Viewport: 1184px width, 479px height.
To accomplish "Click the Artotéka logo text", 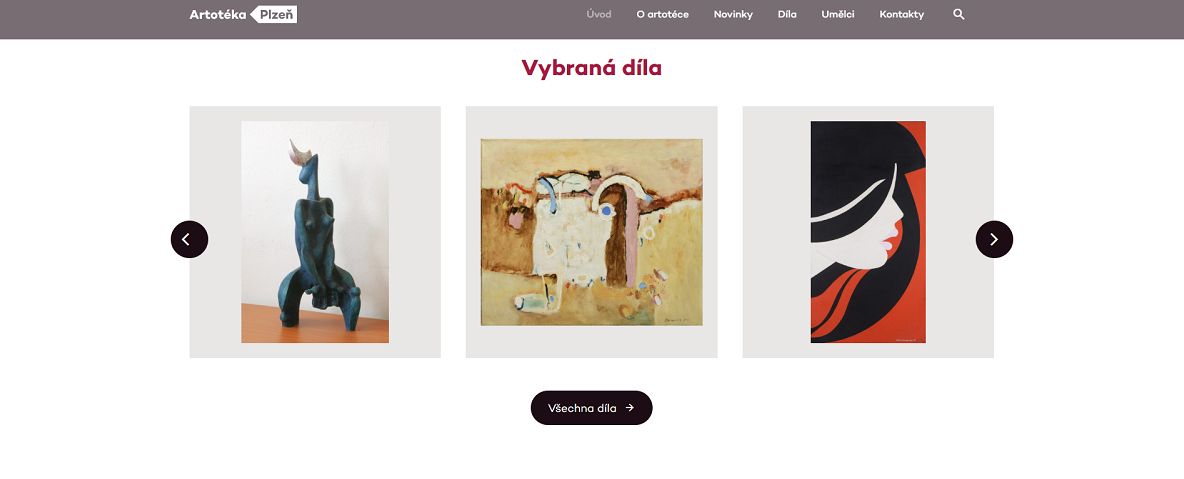I will click(x=217, y=14).
